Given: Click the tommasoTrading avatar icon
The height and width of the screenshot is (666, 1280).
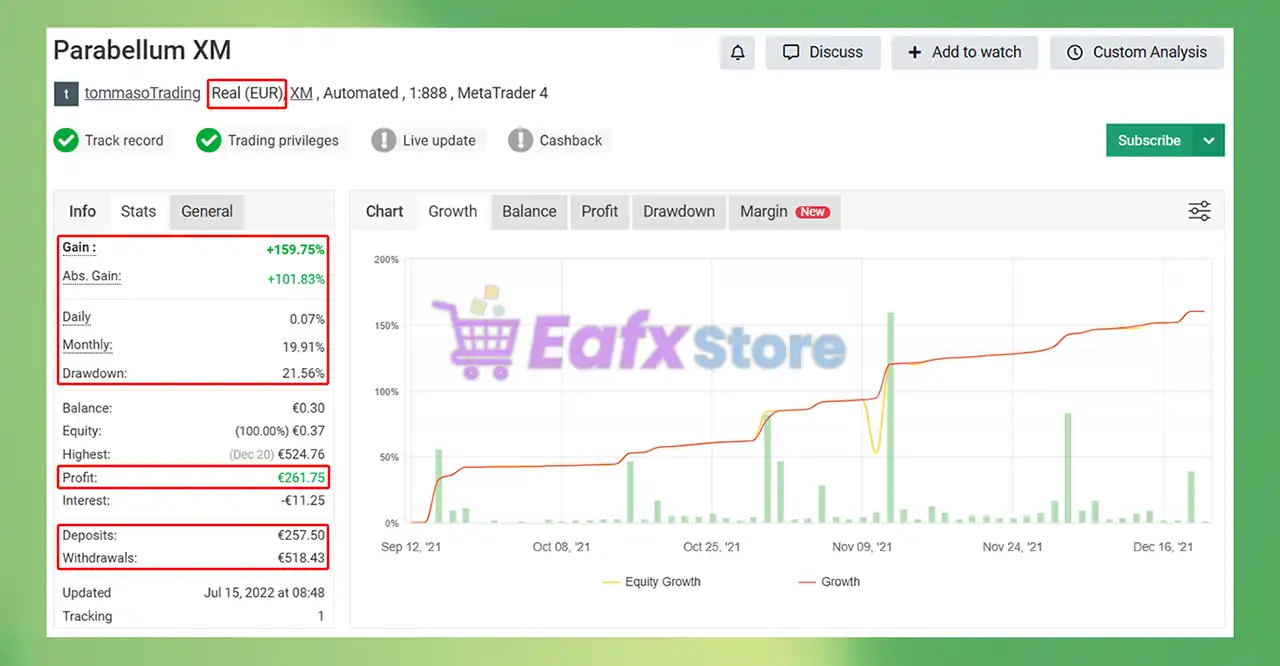Looking at the screenshot, I should (x=65, y=94).
